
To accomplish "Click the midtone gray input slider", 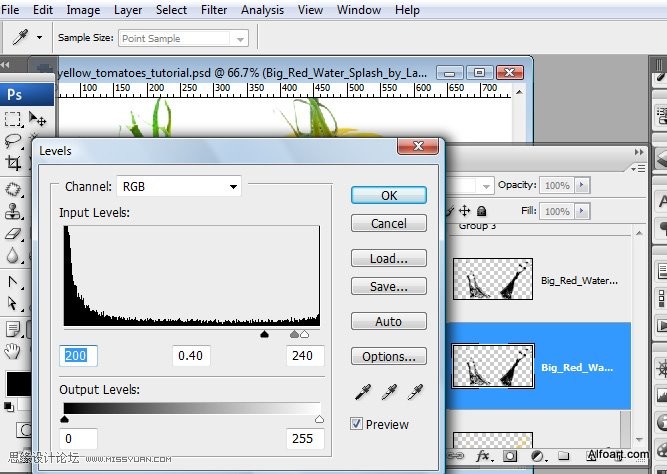I will tap(294, 334).
